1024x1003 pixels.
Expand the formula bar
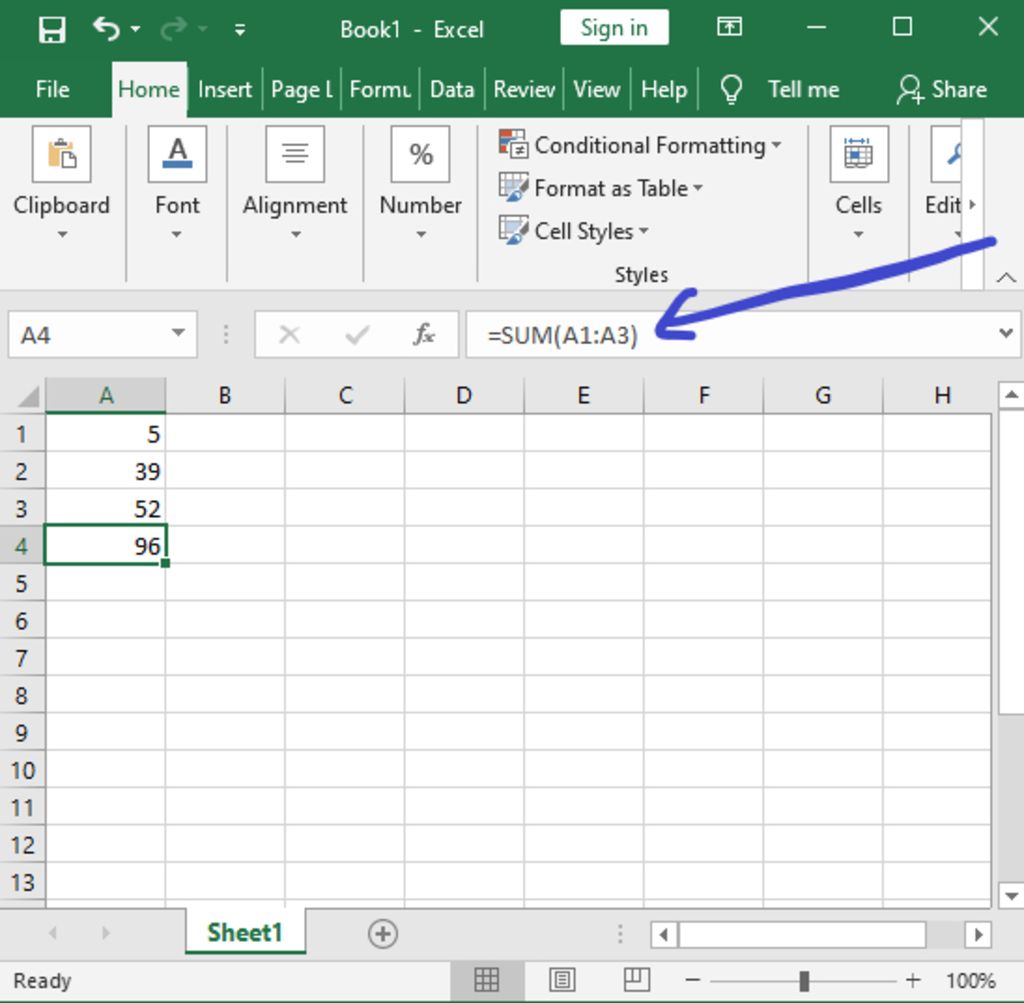1006,333
